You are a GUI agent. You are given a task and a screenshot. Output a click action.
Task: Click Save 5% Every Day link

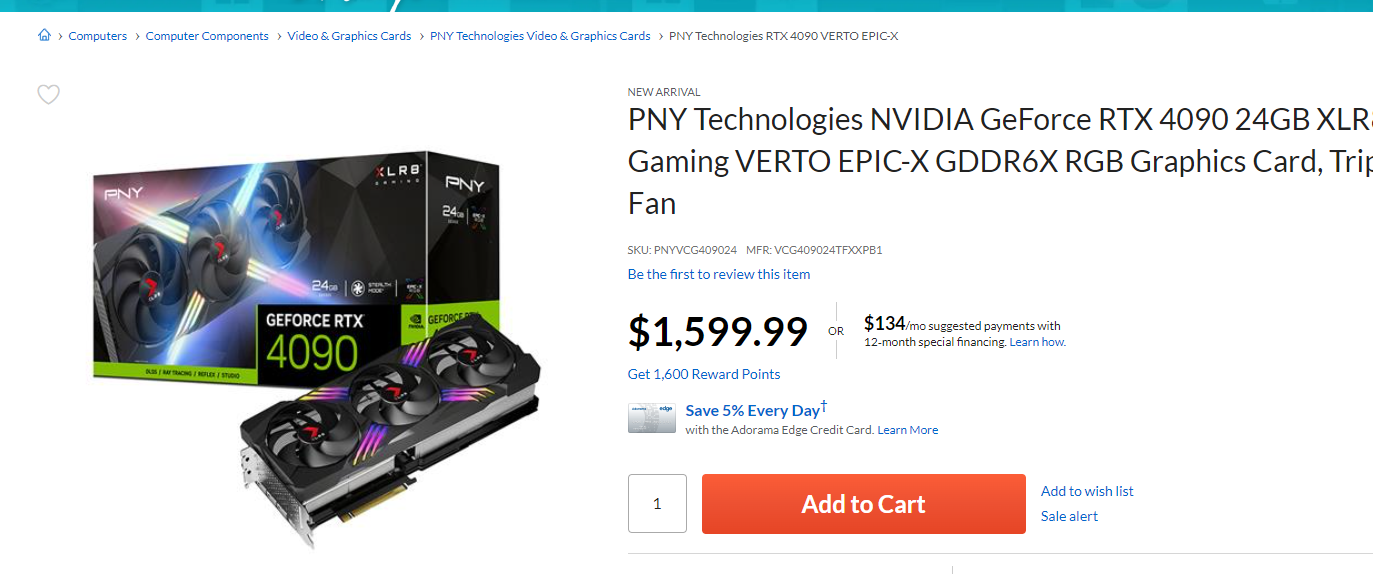[753, 410]
